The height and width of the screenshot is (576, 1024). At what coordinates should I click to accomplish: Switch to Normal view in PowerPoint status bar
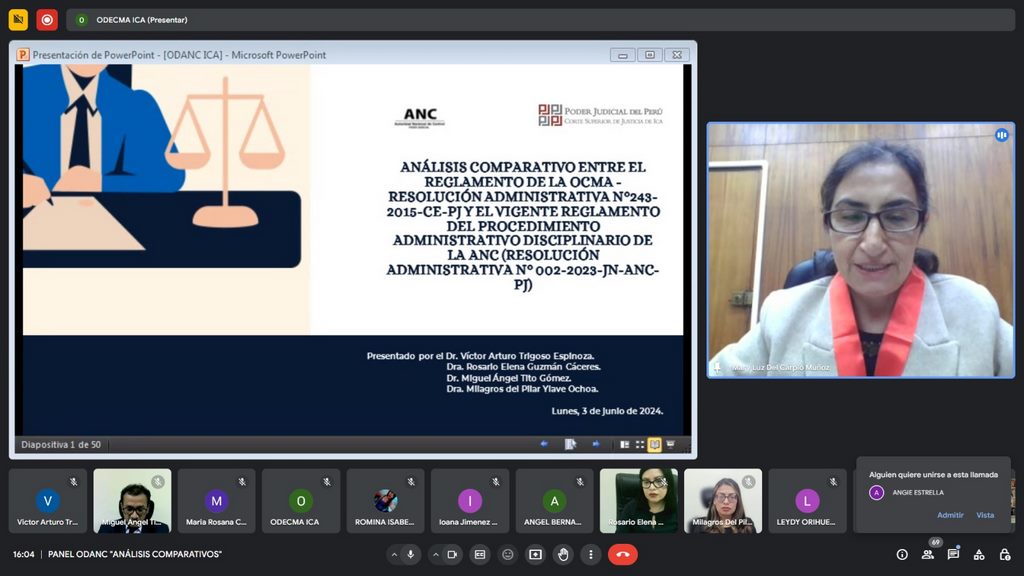tap(625, 444)
